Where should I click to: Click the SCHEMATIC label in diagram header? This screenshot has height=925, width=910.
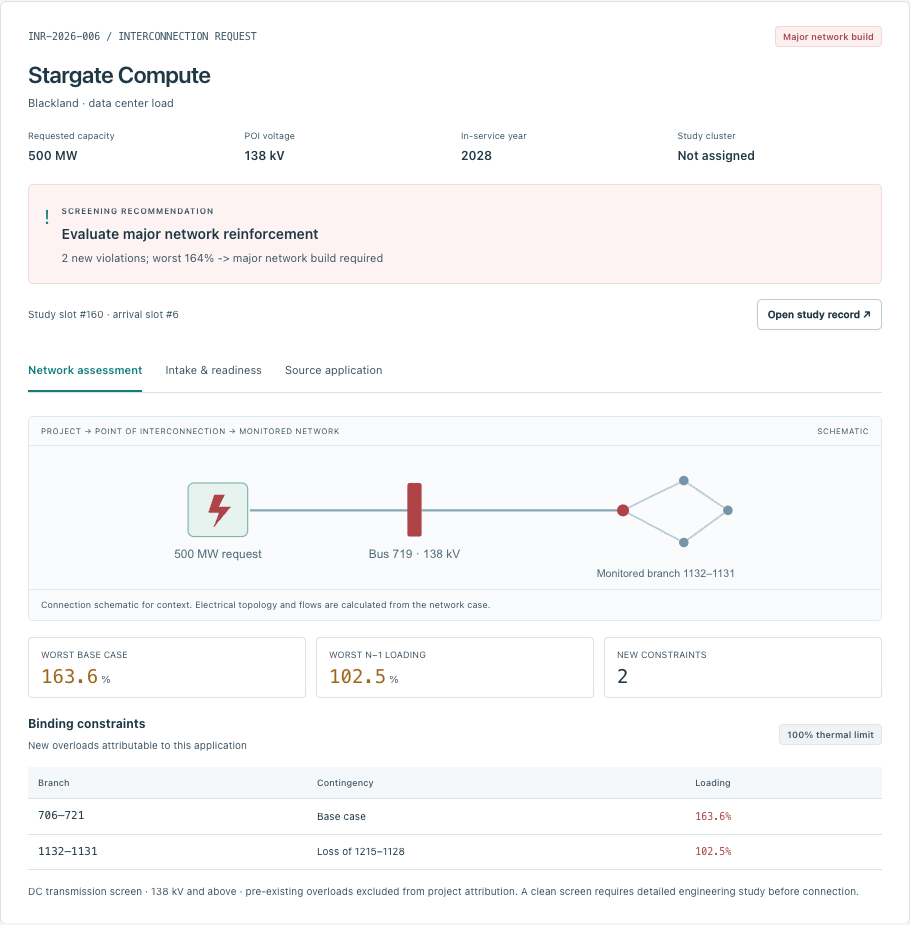pos(842,431)
